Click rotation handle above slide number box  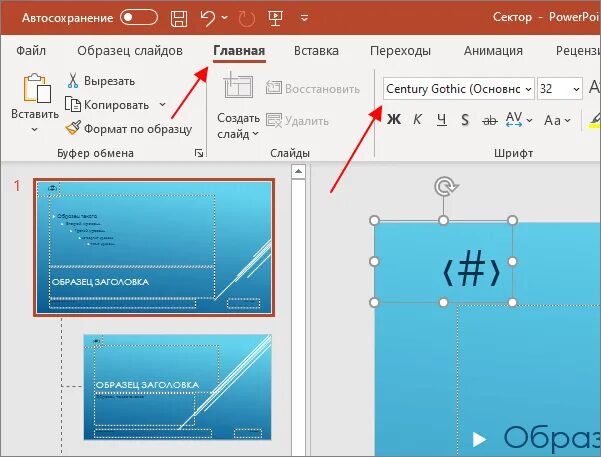tap(445, 187)
